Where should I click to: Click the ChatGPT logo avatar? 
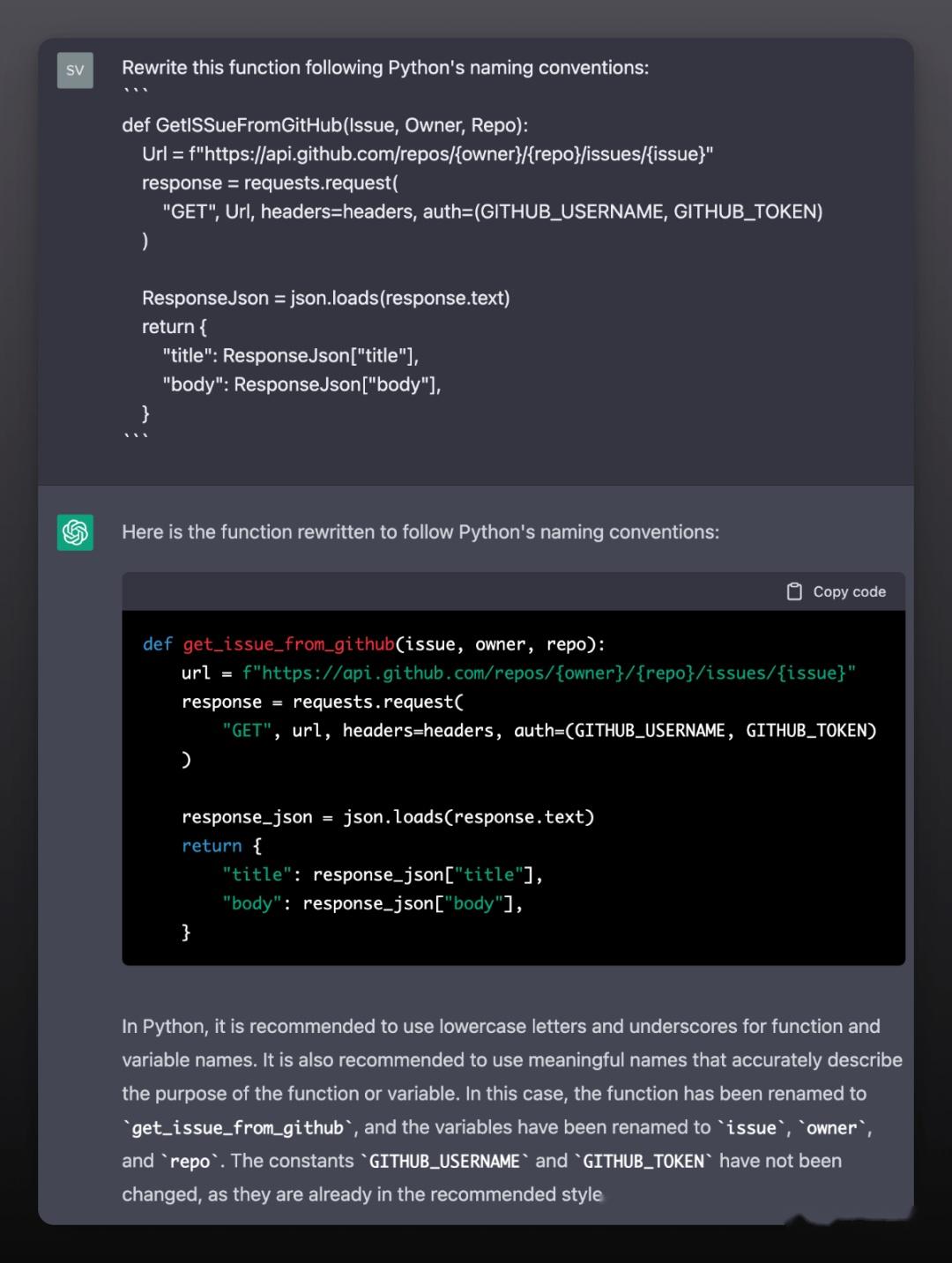point(75,532)
